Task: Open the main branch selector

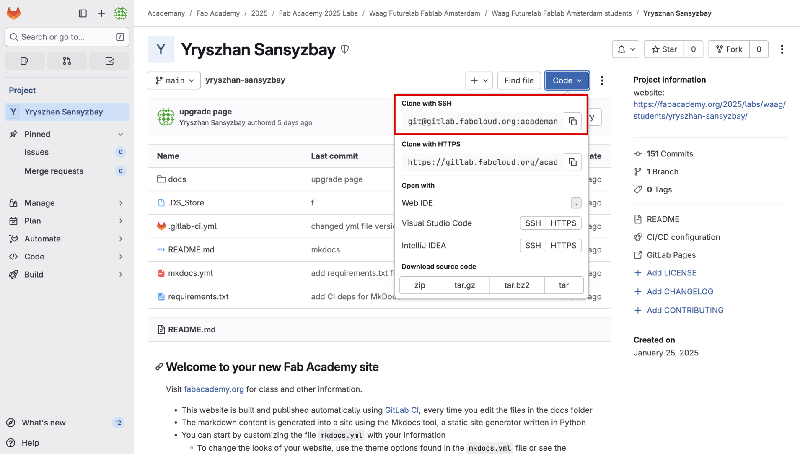Action: (x=171, y=80)
